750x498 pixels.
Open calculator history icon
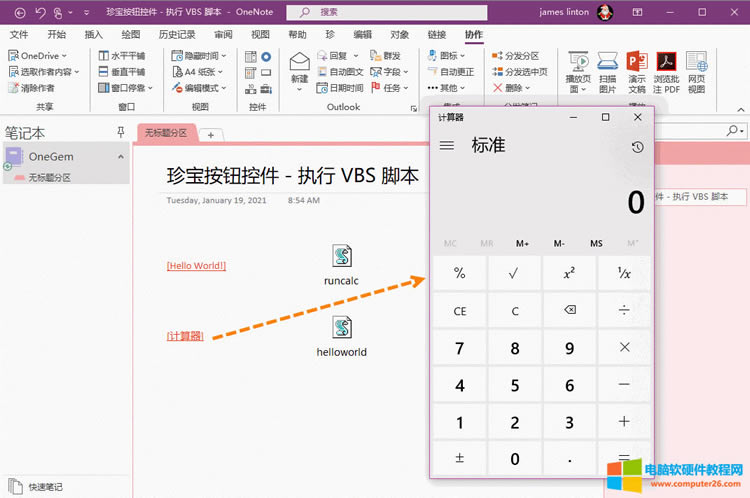637,147
